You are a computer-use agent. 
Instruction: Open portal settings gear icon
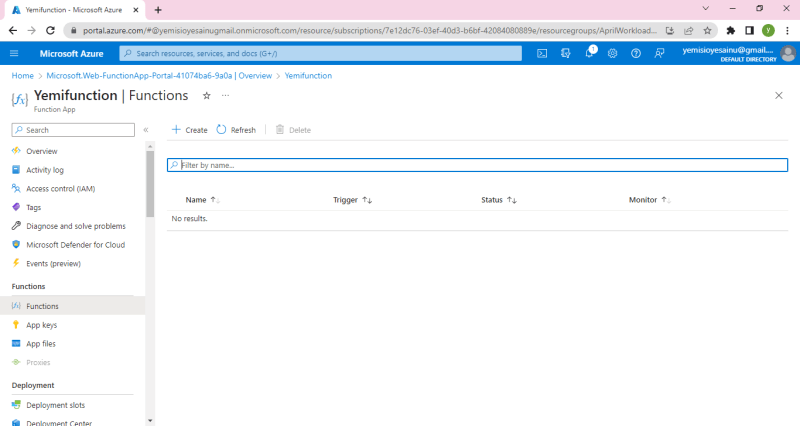pyautogui.click(x=612, y=53)
